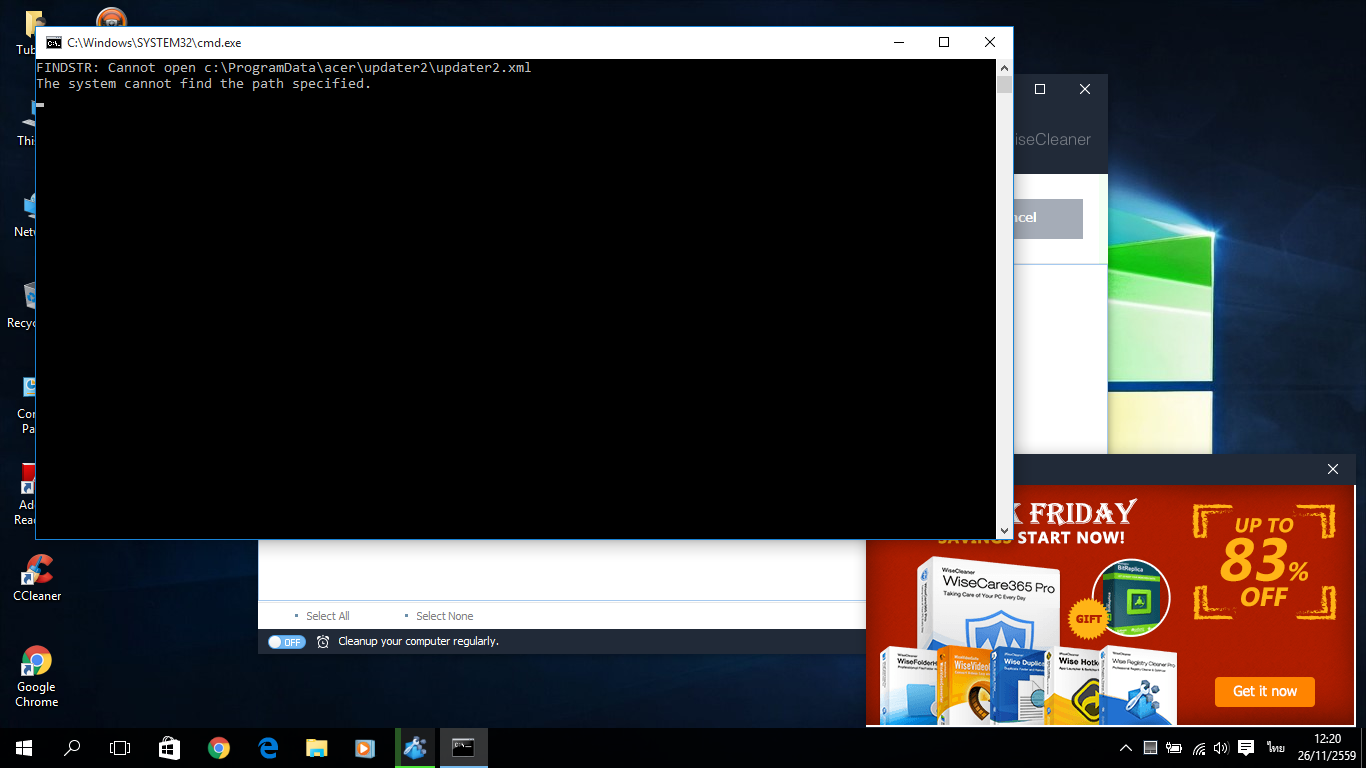The image size is (1366, 768).
Task: Toggle the scheduled cleanup OFF switch
Action: pos(287,642)
